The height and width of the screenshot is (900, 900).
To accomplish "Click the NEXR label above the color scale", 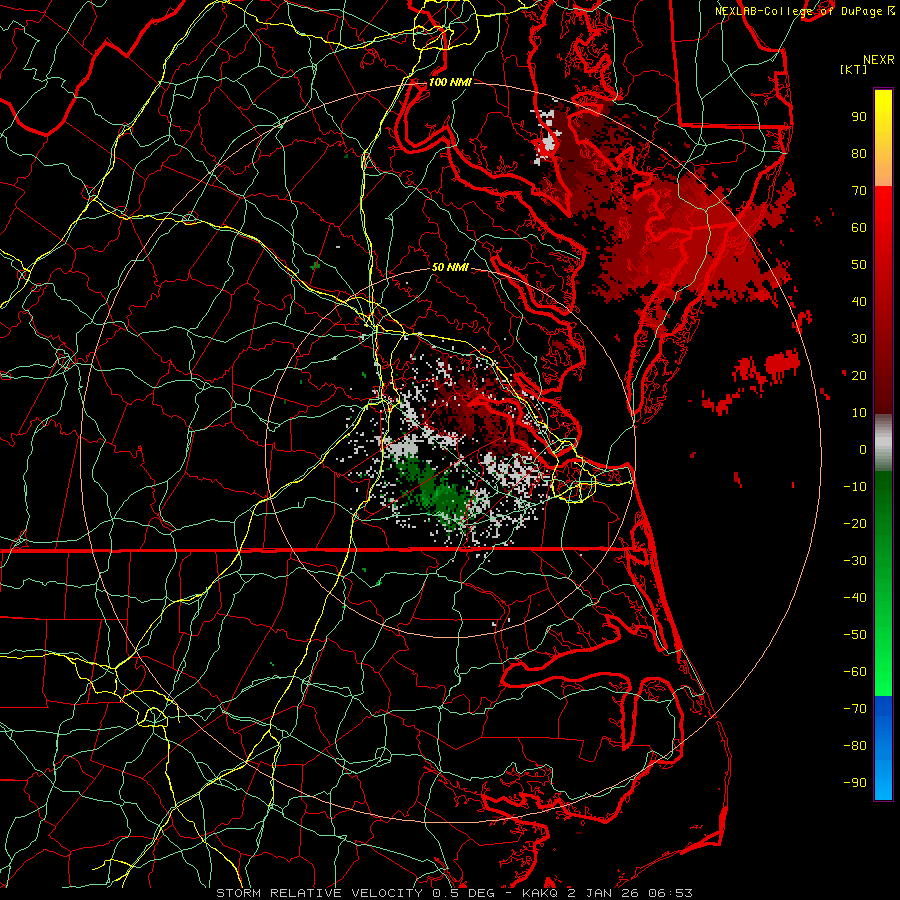I will click(x=879, y=60).
